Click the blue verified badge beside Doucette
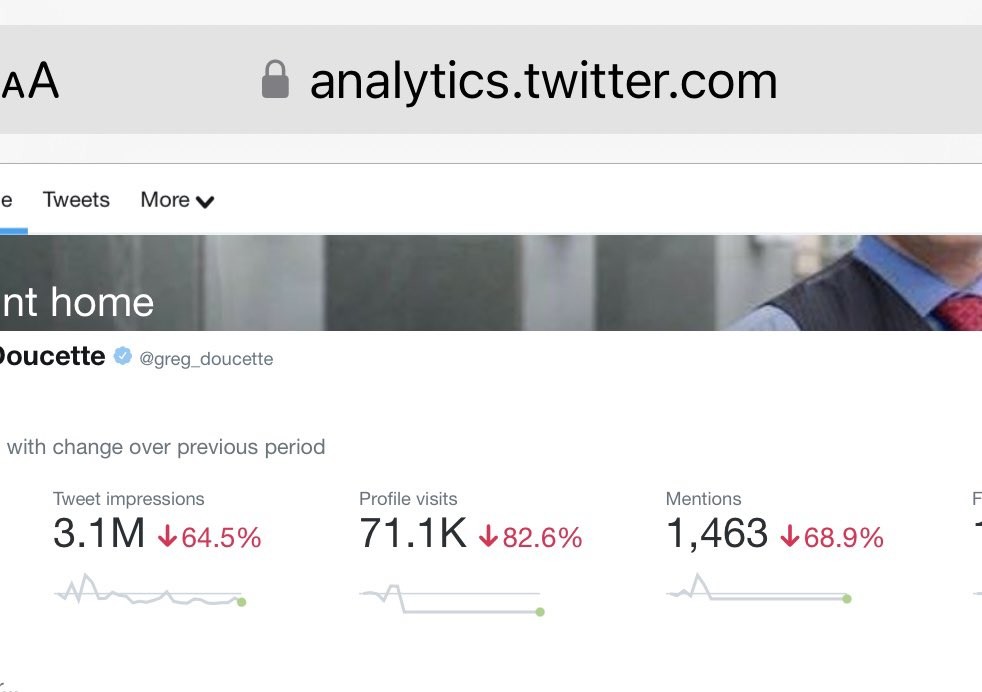The height and width of the screenshot is (692, 982). click(x=122, y=356)
